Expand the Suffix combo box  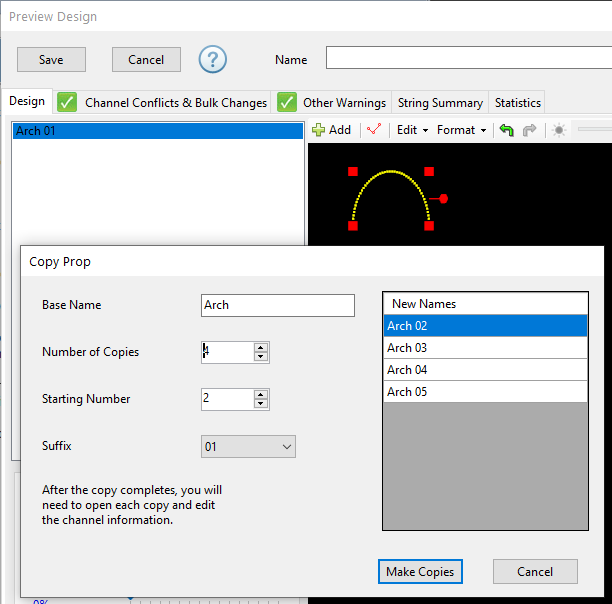point(286,447)
